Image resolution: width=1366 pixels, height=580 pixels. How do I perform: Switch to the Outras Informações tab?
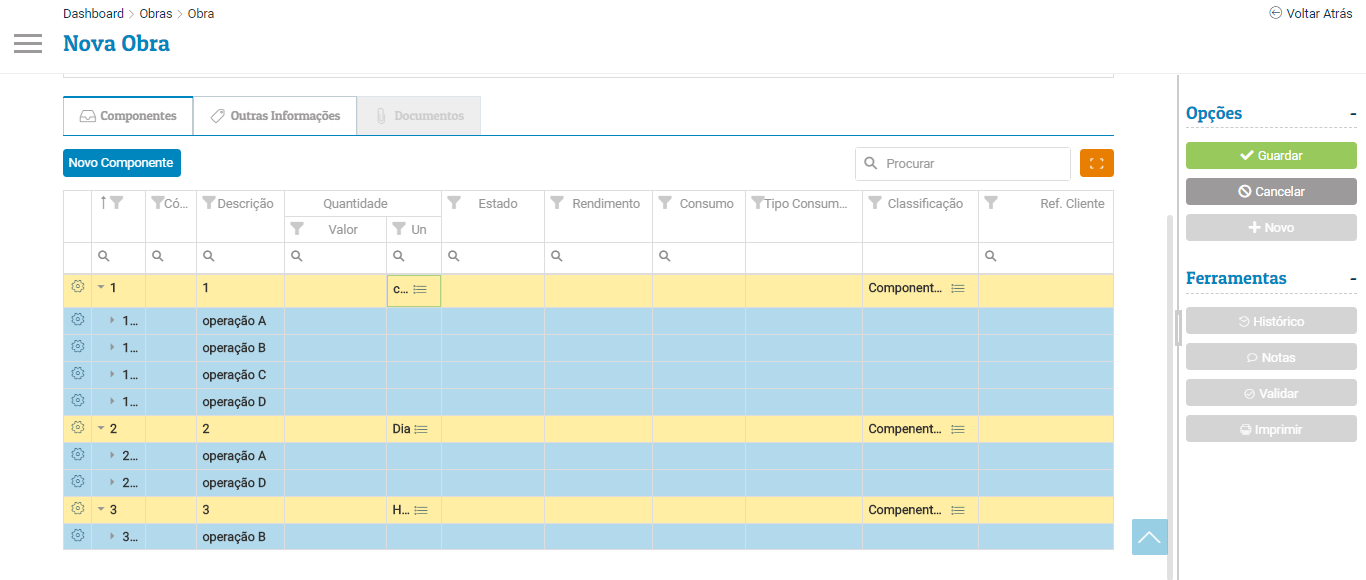click(275, 116)
